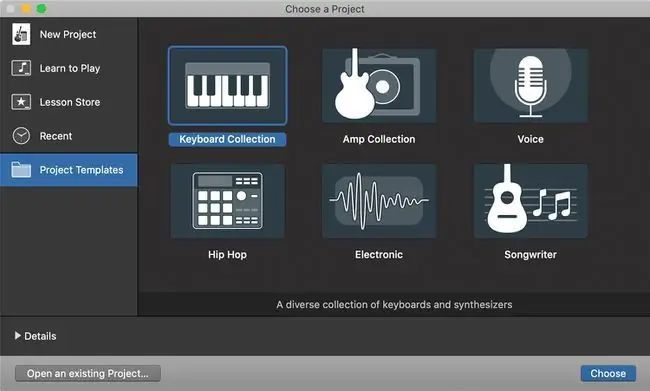
Task: Click the Lesson Store star icon
Action: click(x=21, y=102)
